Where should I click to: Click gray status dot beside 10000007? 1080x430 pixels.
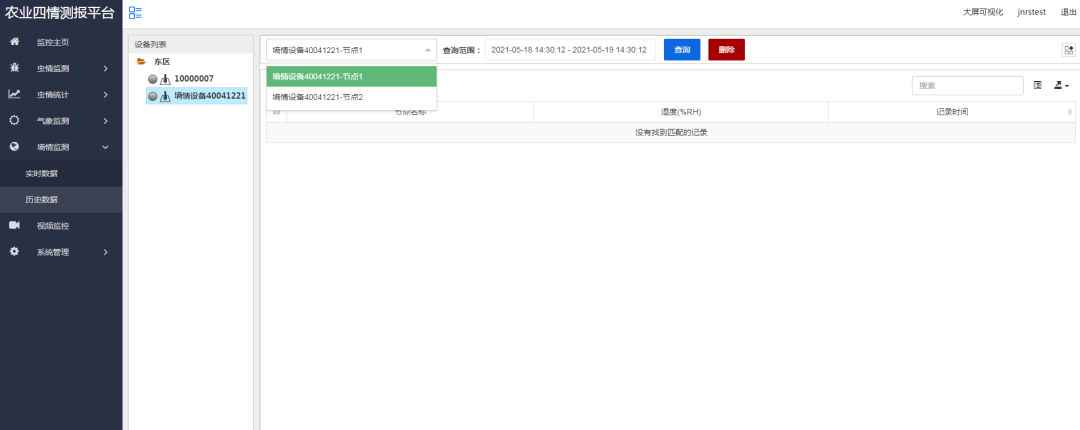click(153, 79)
